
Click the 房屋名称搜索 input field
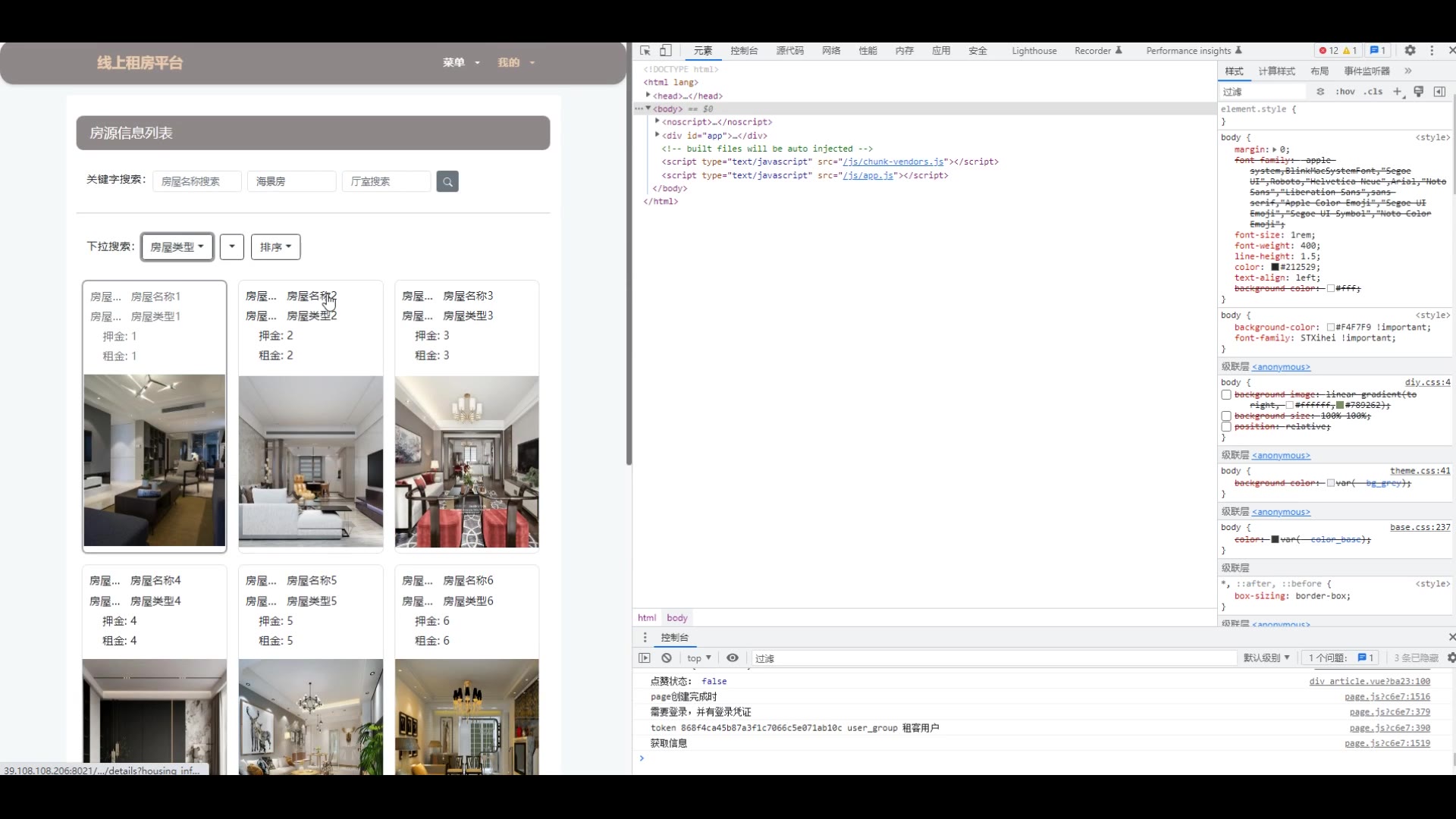pyautogui.click(x=197, y=181)
